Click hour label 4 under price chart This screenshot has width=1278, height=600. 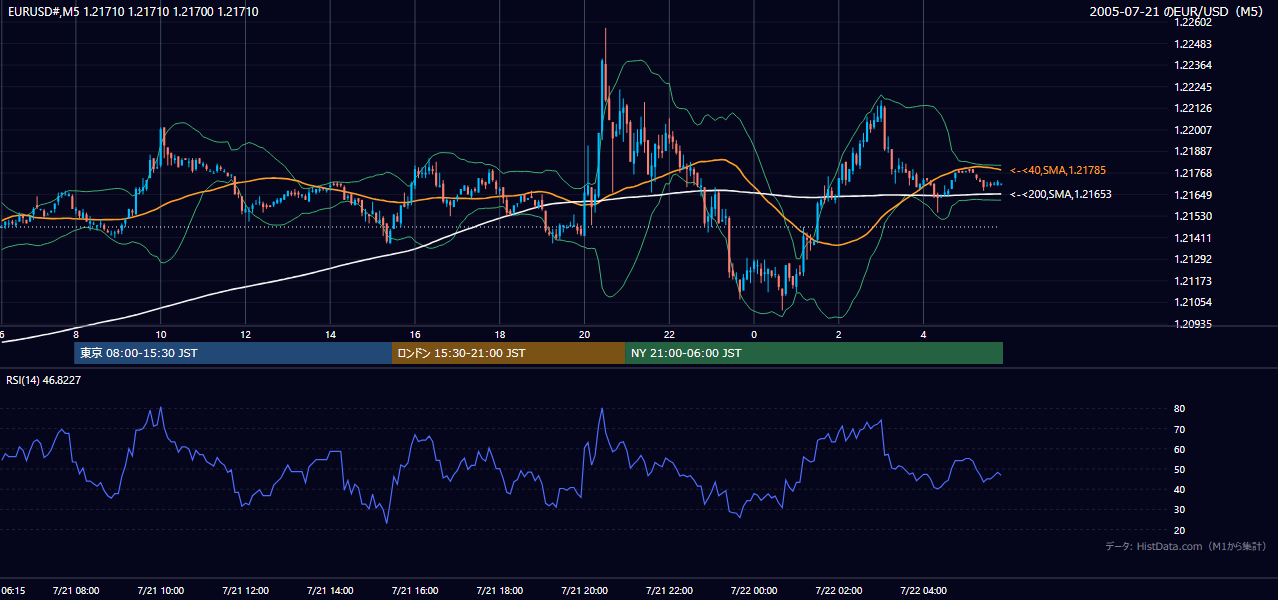tap(924, 334)
